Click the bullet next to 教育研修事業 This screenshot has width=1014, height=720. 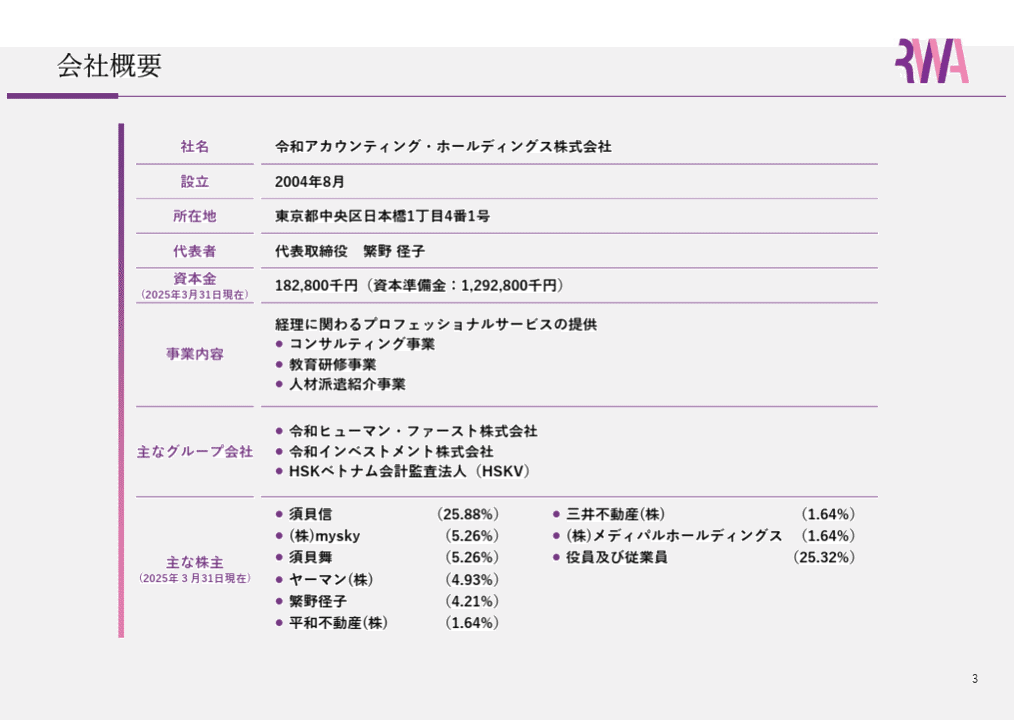[277, 364]
